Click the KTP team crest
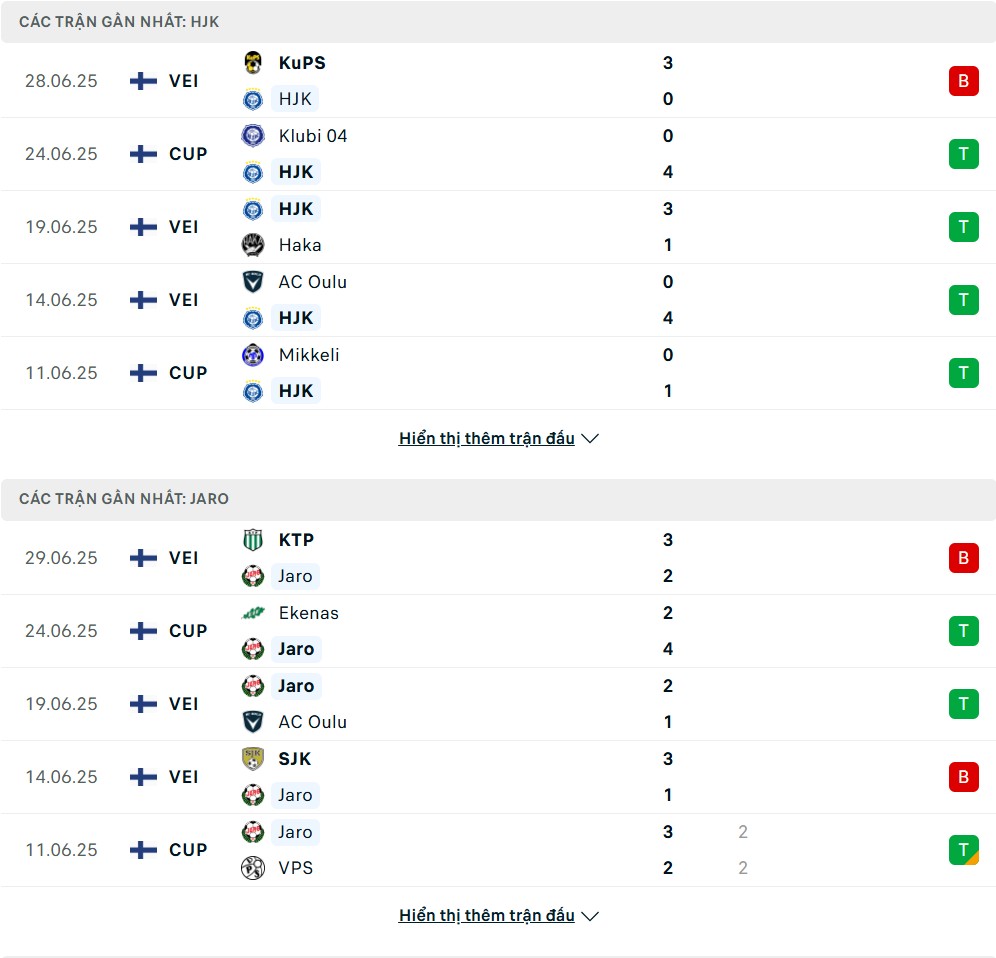This screenshot has width=996, height=958. (253, 540)
